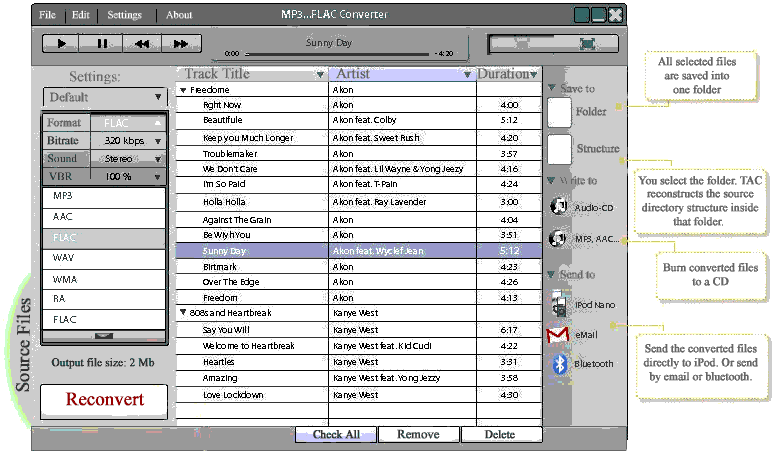Click the volume slider in the top right
This screenshot has height=460, width=776.
pos(553,44)
